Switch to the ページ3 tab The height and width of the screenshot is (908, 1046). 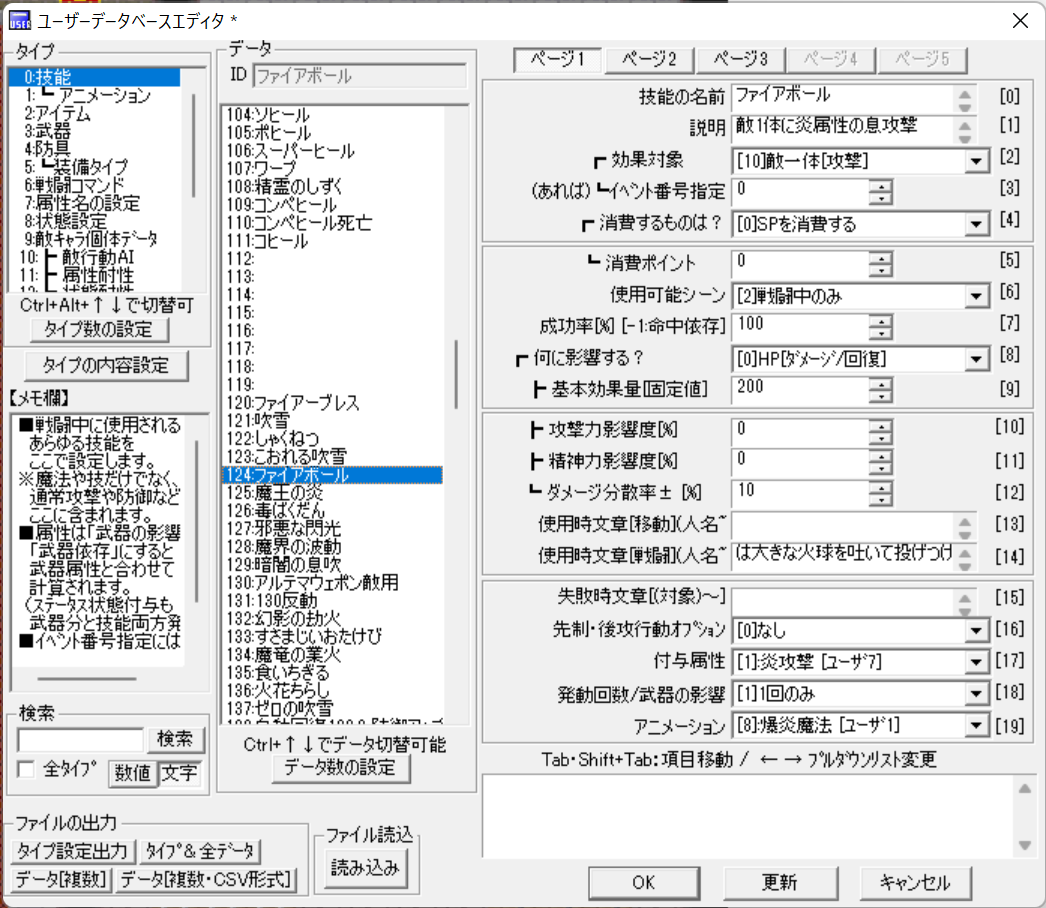click(740, 59)
